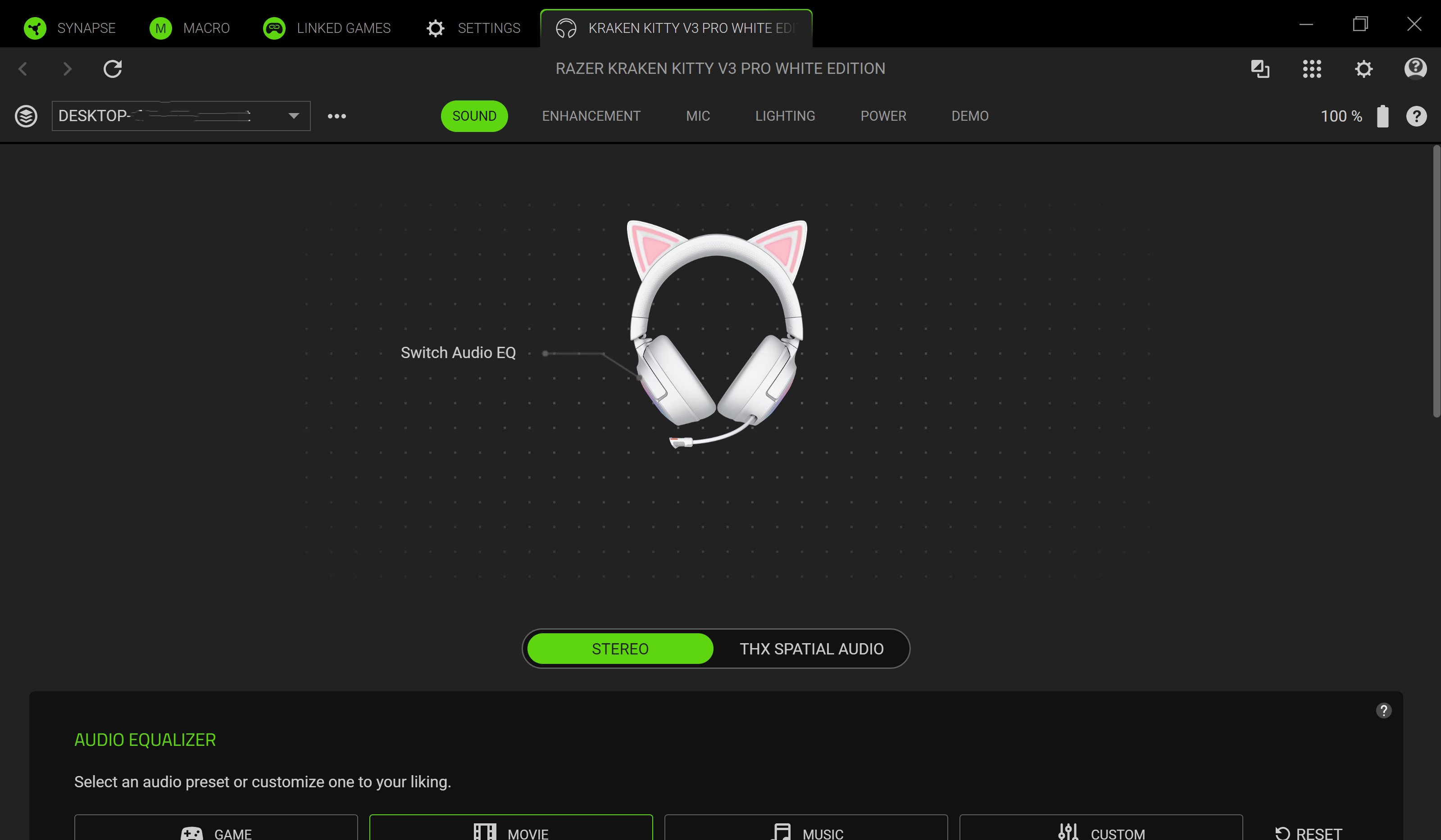Image resolution: width=1441 pixels, height=840 pixels.
Task: Click the green Synapse logo icon
Action: 35,28
